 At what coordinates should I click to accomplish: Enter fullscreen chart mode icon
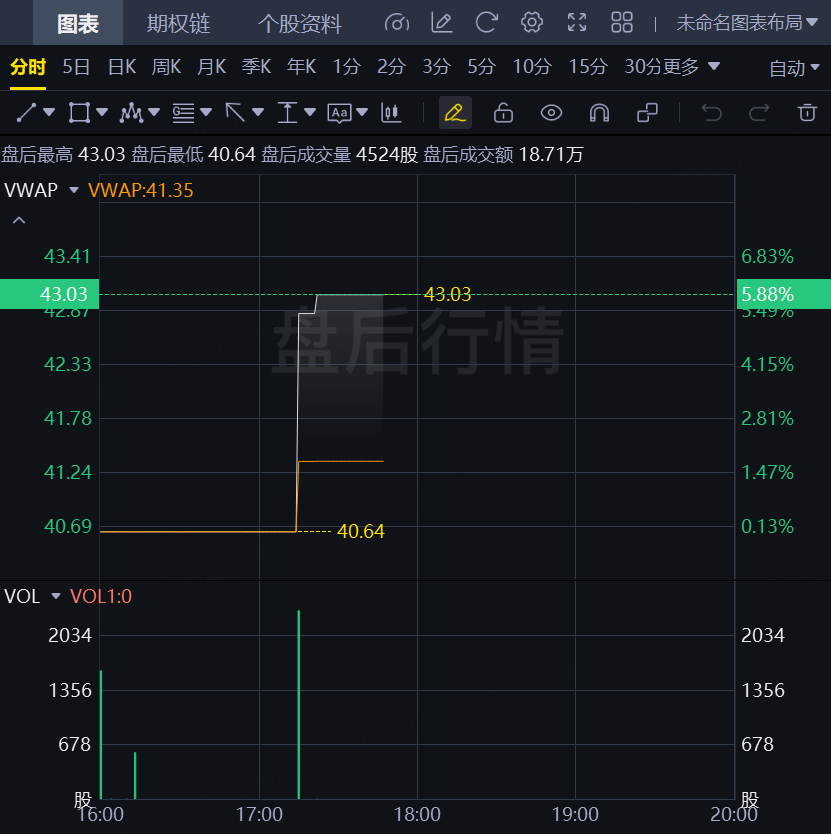pyautogui.click(x=577, y=23)
